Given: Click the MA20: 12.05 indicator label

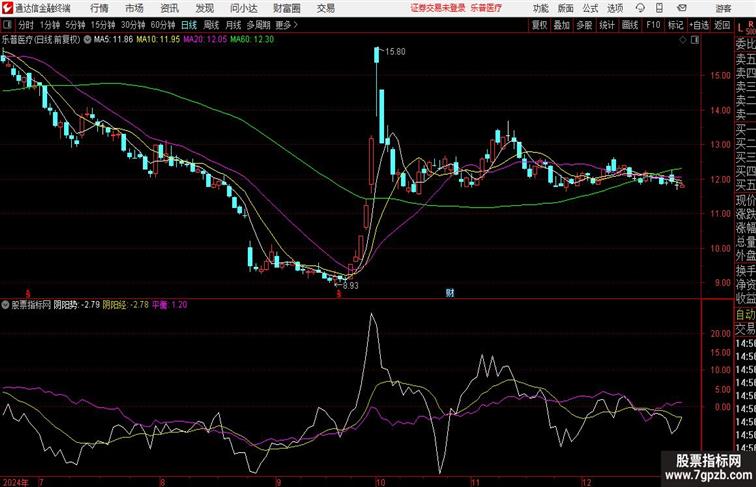Looking at the screenshot, I should coord(205,40).
